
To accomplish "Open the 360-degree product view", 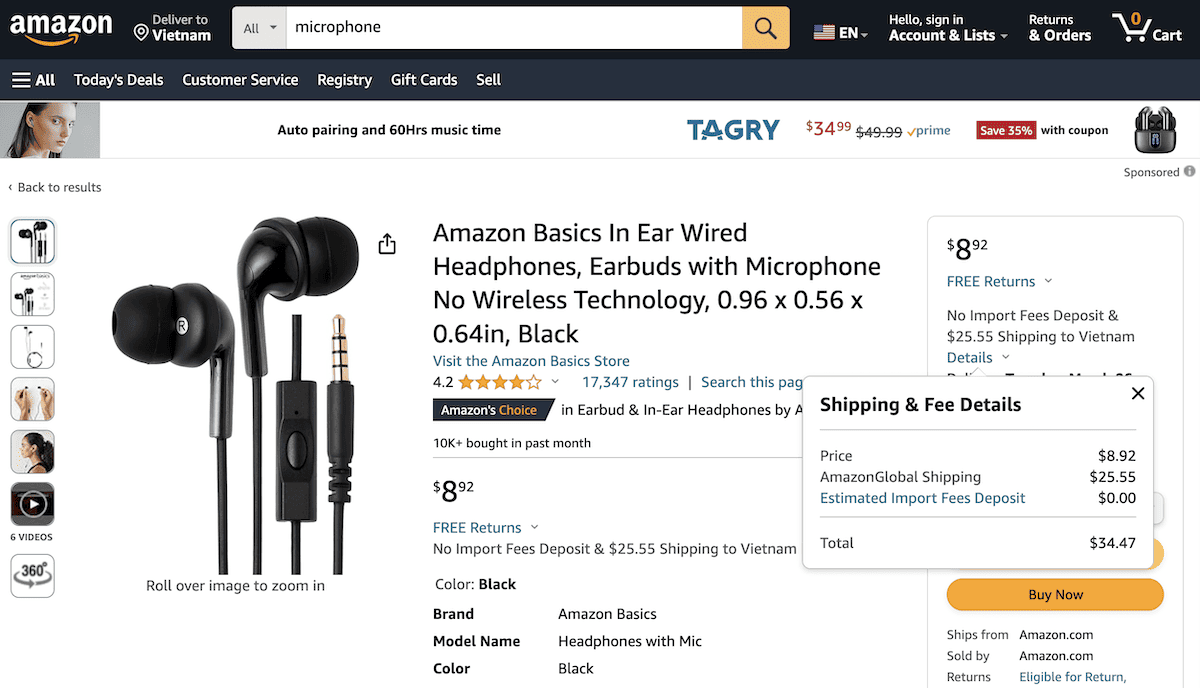I will tap(32, 575).
